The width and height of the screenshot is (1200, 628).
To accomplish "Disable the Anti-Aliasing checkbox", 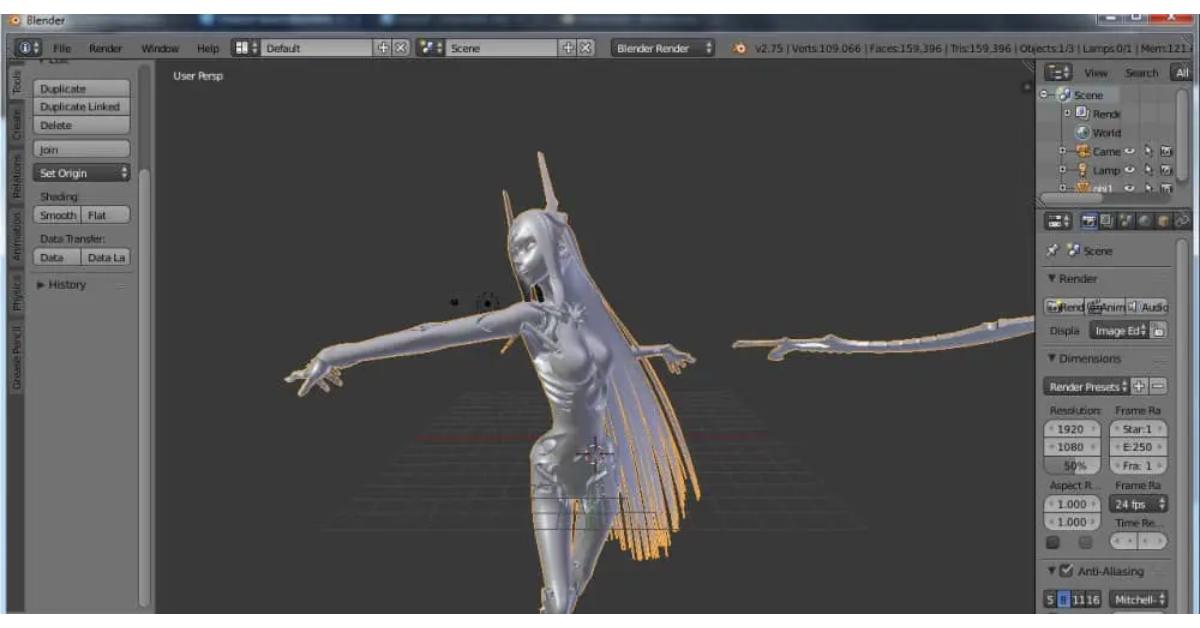I will point(1066,571).
